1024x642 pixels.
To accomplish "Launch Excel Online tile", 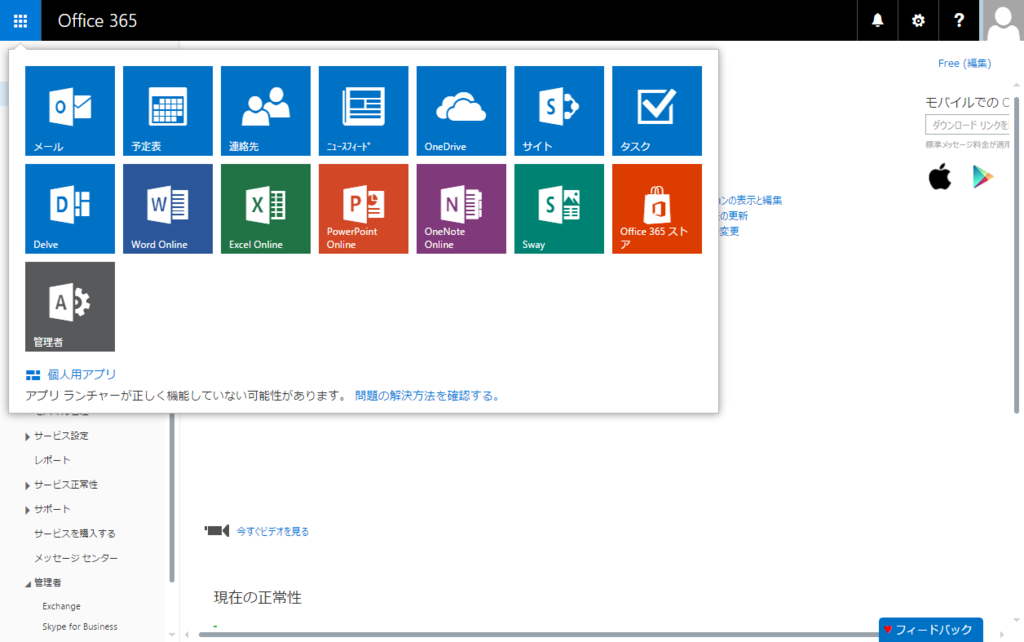I will (x=266, y=208).
